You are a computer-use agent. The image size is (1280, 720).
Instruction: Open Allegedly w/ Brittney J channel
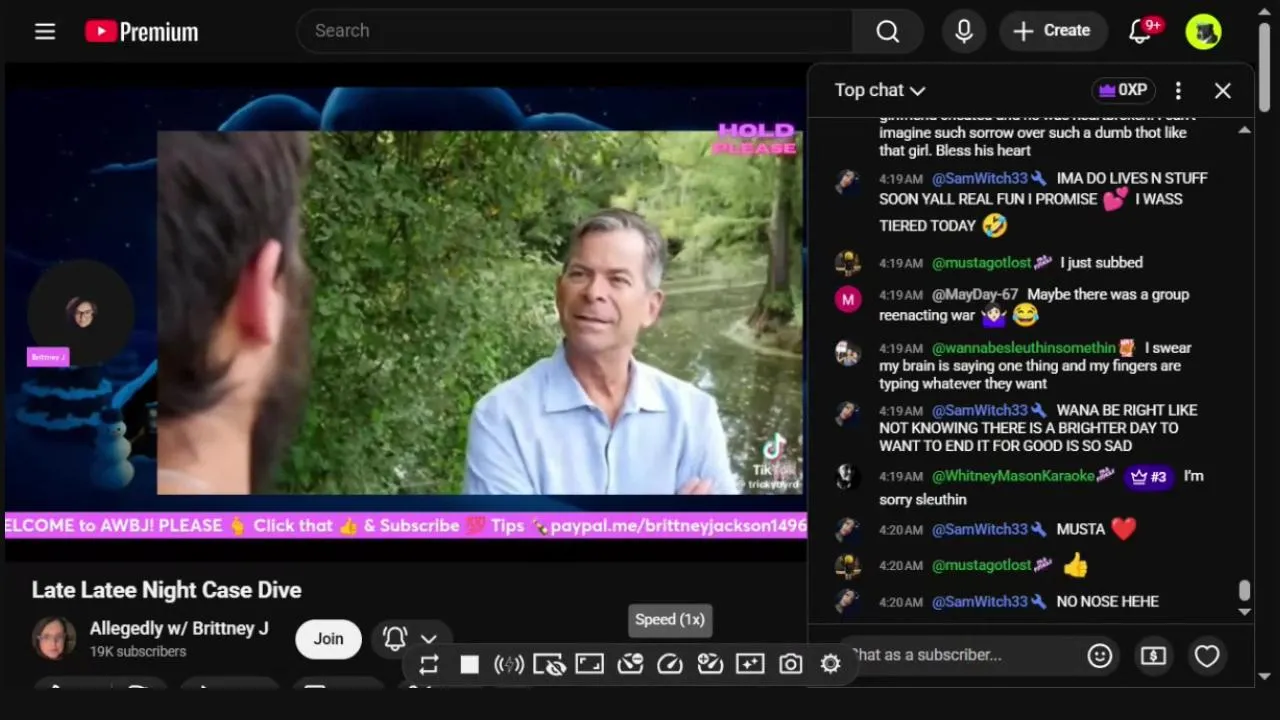[179, 629]
